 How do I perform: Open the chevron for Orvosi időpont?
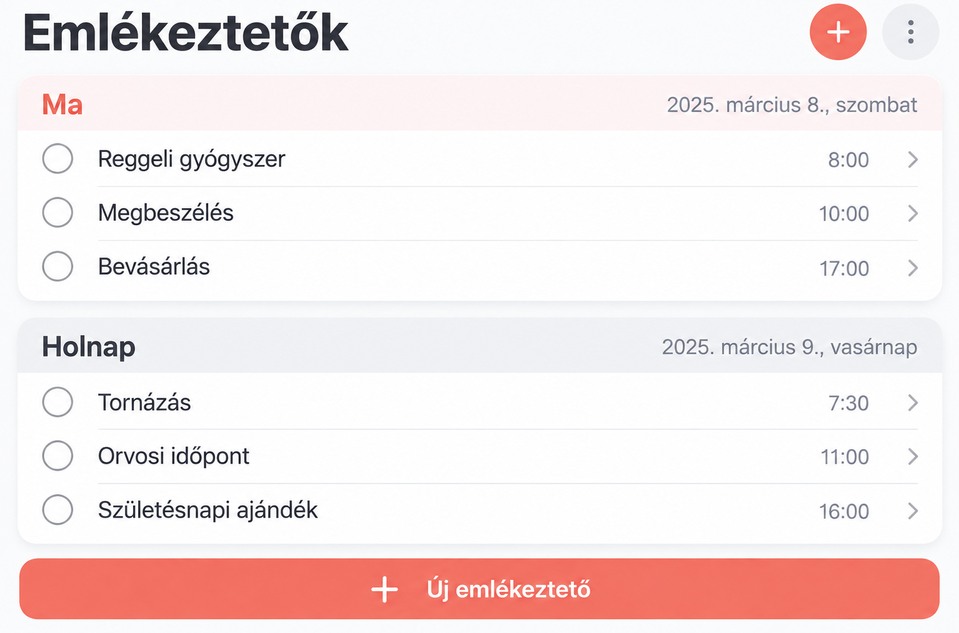[x=913, y=456]
